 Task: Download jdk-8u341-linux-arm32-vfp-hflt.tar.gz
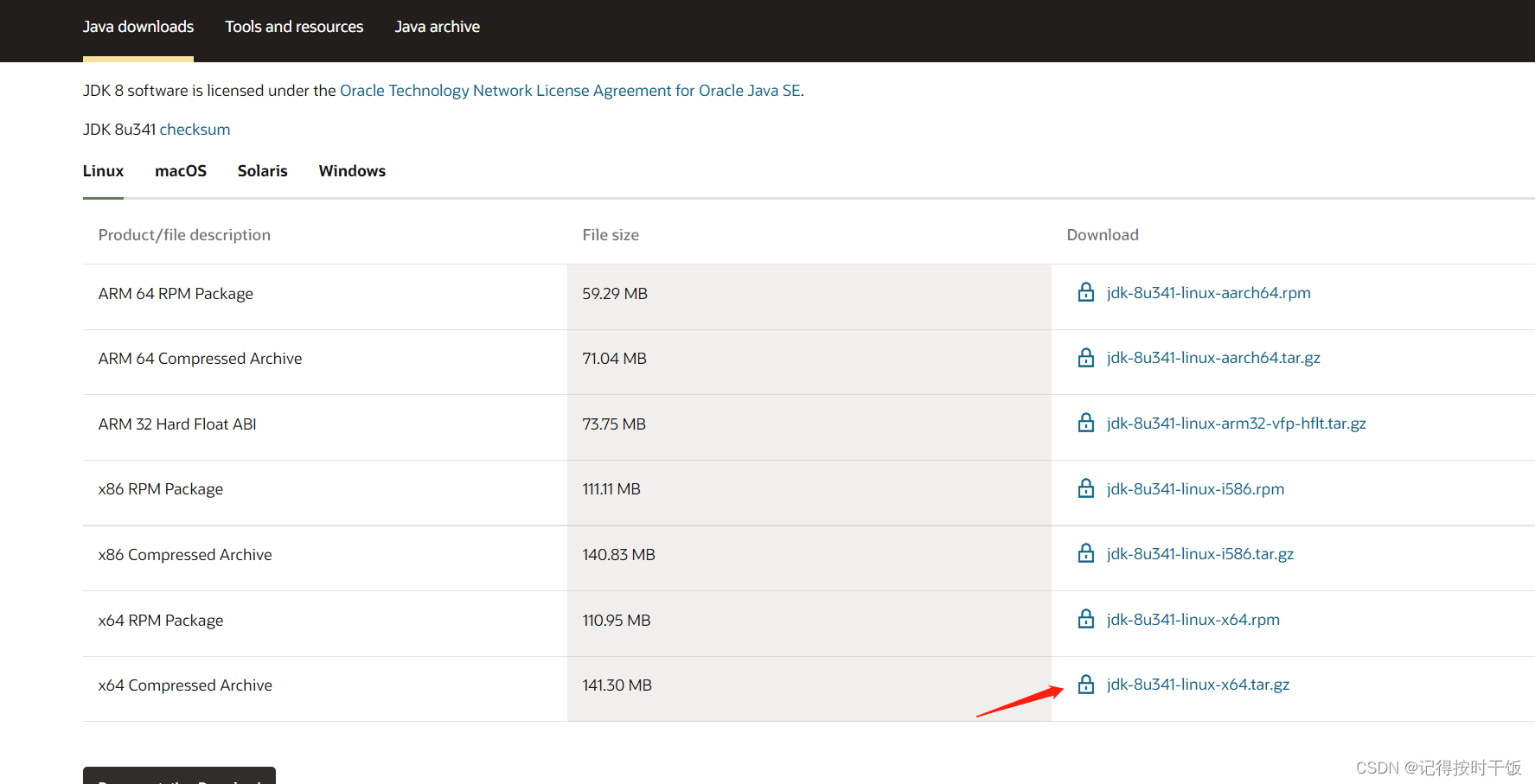1236,424
